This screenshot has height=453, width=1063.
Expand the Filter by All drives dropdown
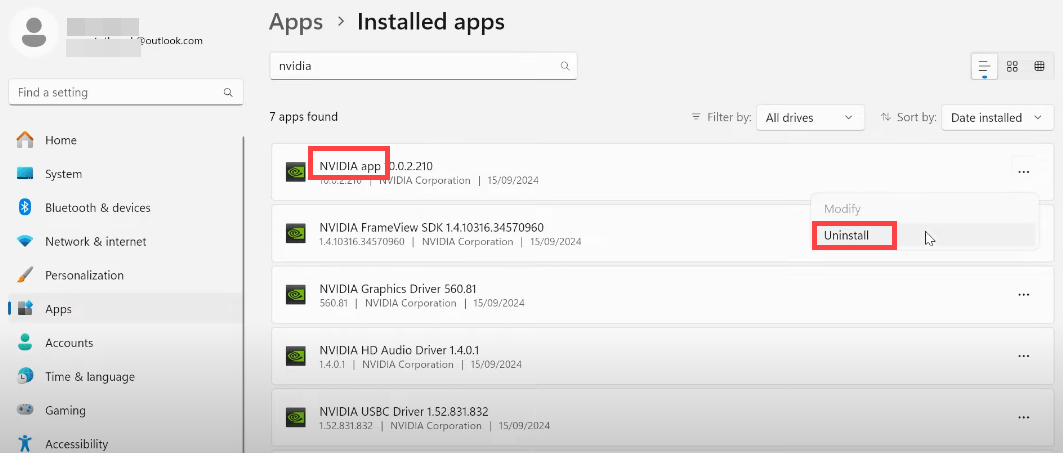click(x=810, y=117)
